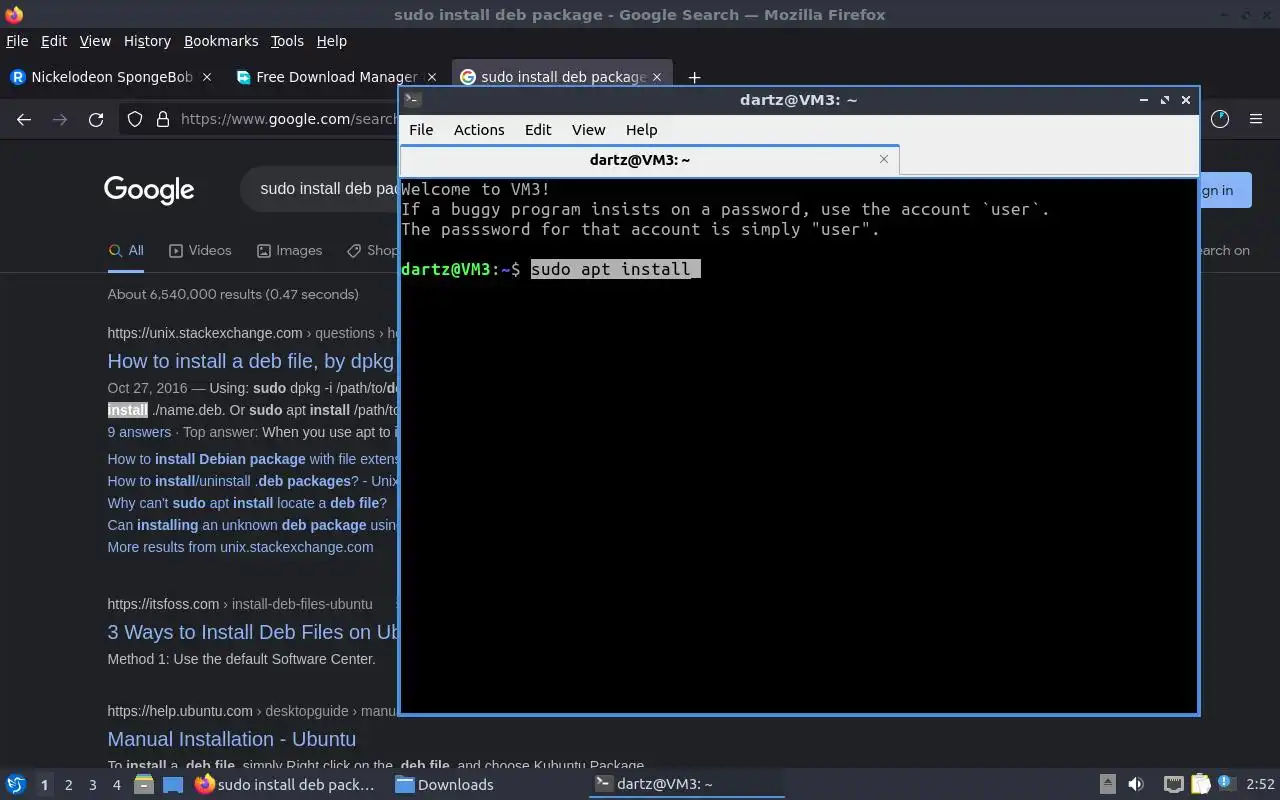Screen dimensions: 1280x800
Task: Open a new Firefox tab with plus button
Action: (694, 77)
